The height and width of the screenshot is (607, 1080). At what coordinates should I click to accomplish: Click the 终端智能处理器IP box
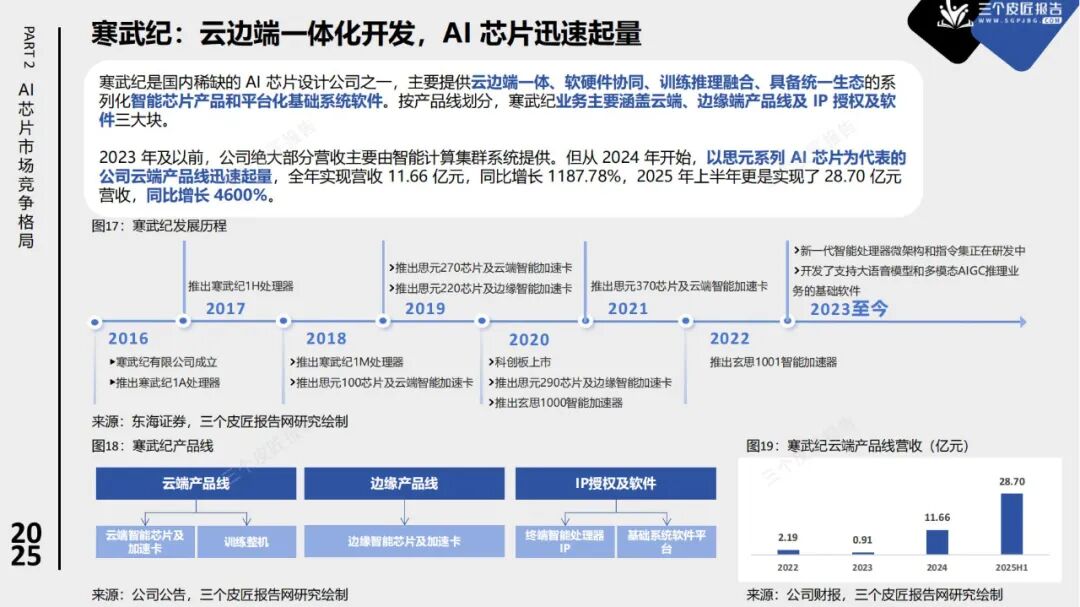(565, 542)
